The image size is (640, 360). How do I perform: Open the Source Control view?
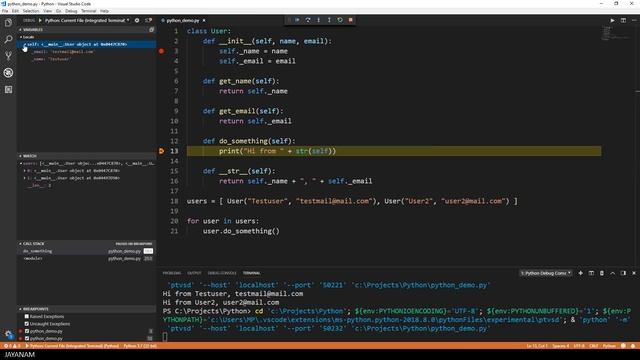click(x=8, y=56)
